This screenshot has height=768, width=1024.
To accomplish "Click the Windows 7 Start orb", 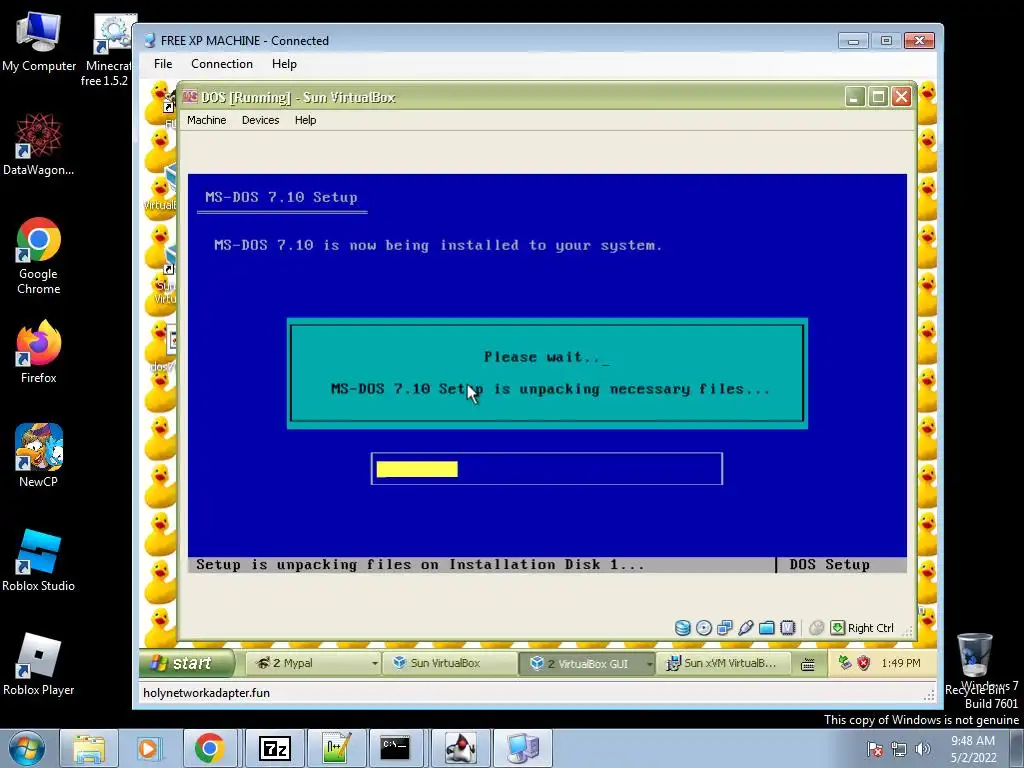I will click(x=27, y=748).
